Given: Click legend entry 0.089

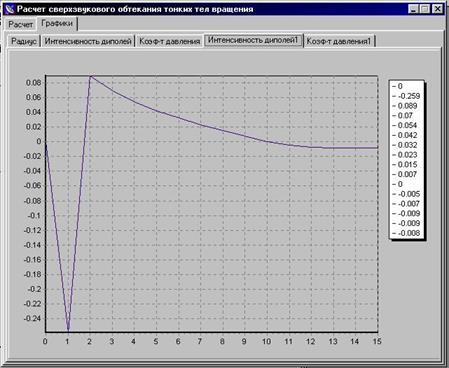Looking at the screenshot, I should pyautogui.click(x=405, y=106).
